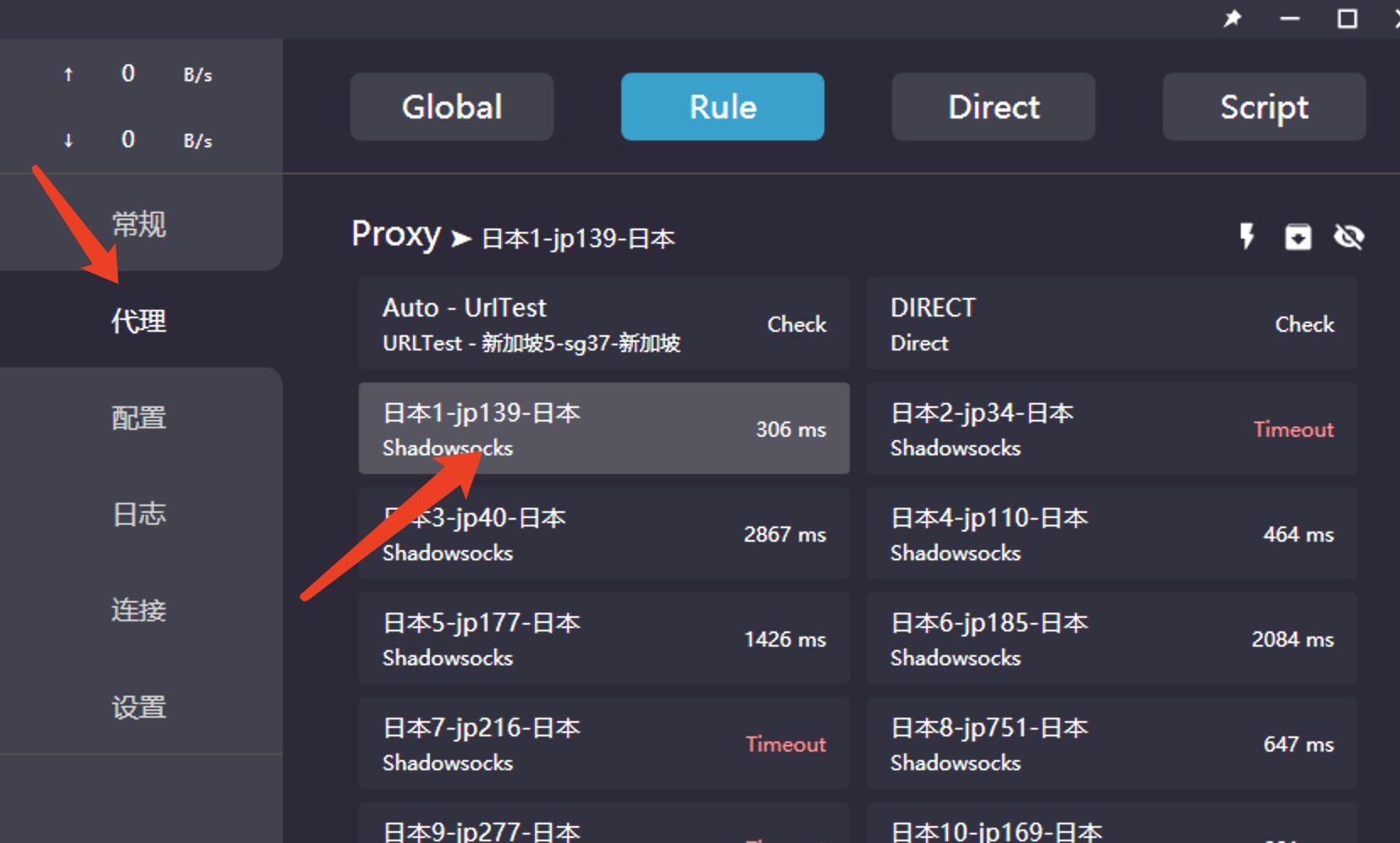Screen dimensions: 1400x843
Task: Pin the window with the pushpin icon
Action: click(x=1232, y=19)
